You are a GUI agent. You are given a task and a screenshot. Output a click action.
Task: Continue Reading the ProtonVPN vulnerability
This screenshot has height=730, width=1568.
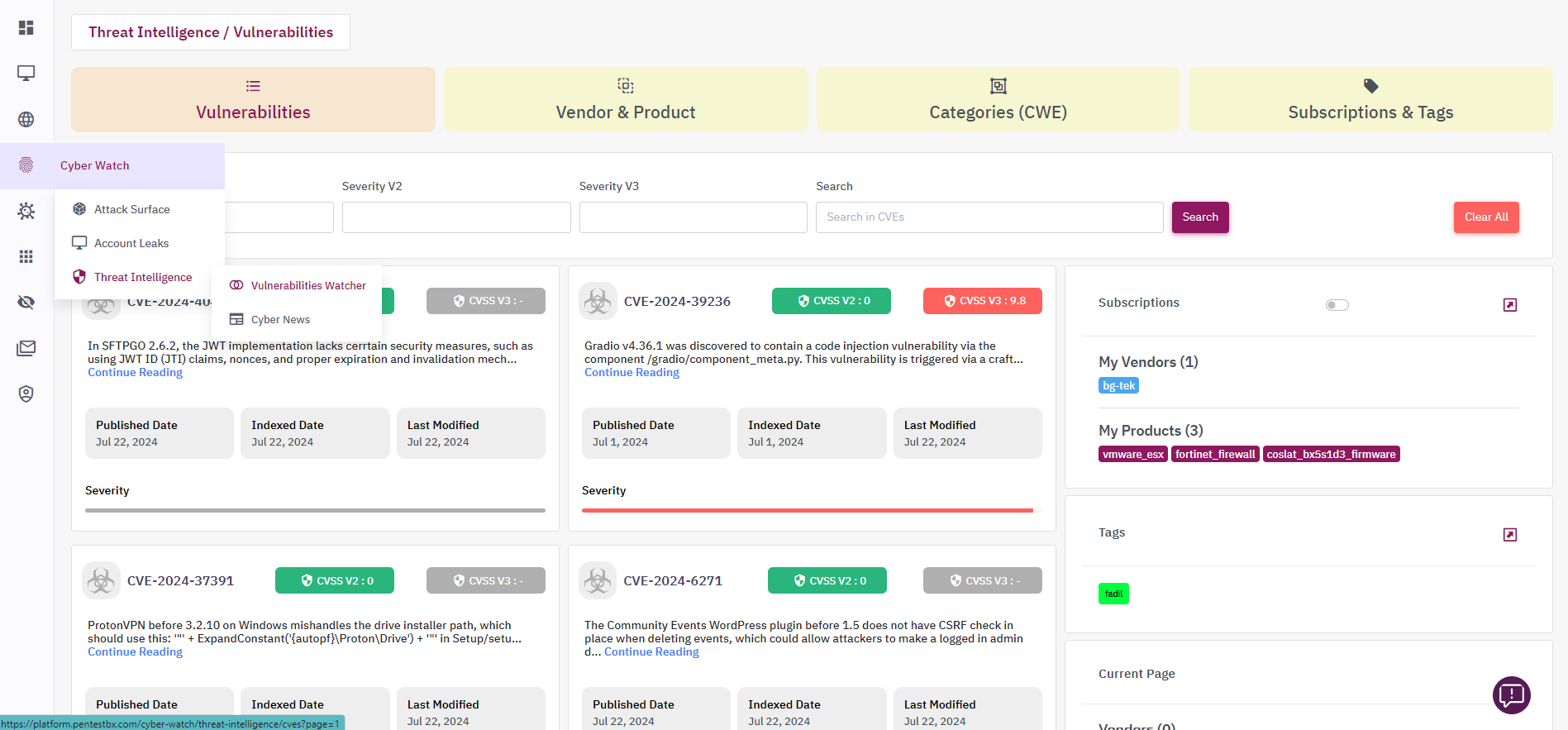(x=136, y=652)
